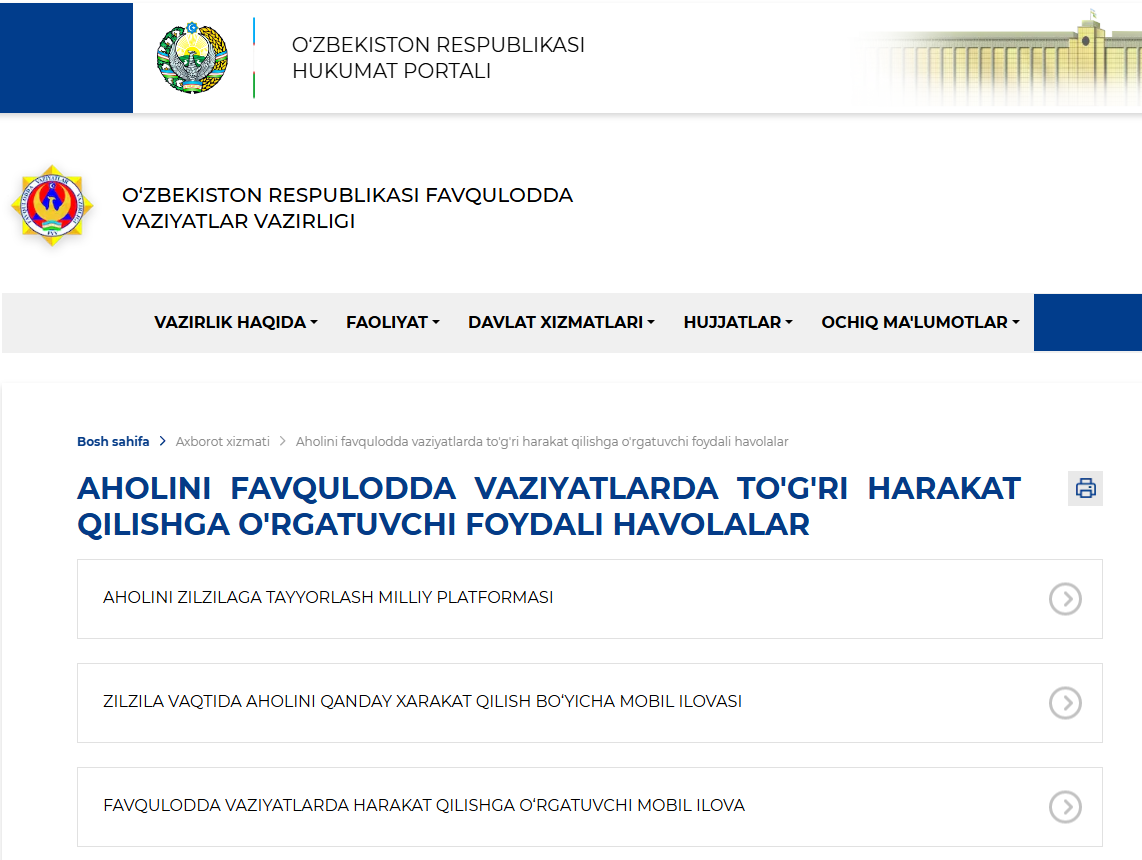Expand the Vazirlik haqida dropdown menu
1142x860 pixels.
pyautogui.click(x=235, y=322)
